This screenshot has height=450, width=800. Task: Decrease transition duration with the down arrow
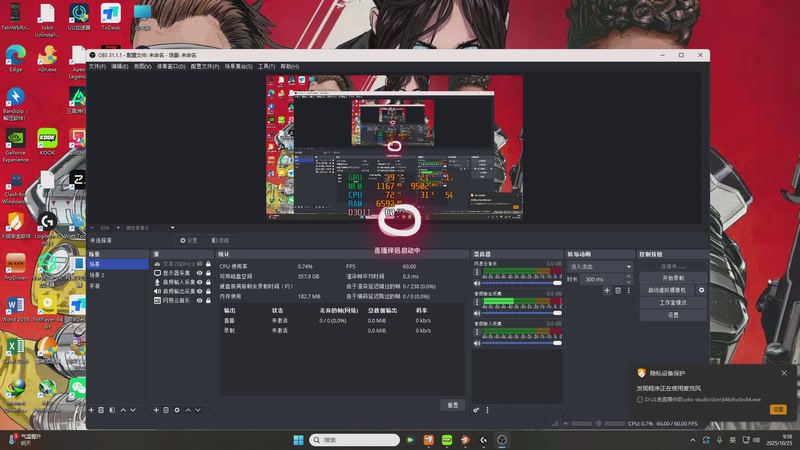629,282
